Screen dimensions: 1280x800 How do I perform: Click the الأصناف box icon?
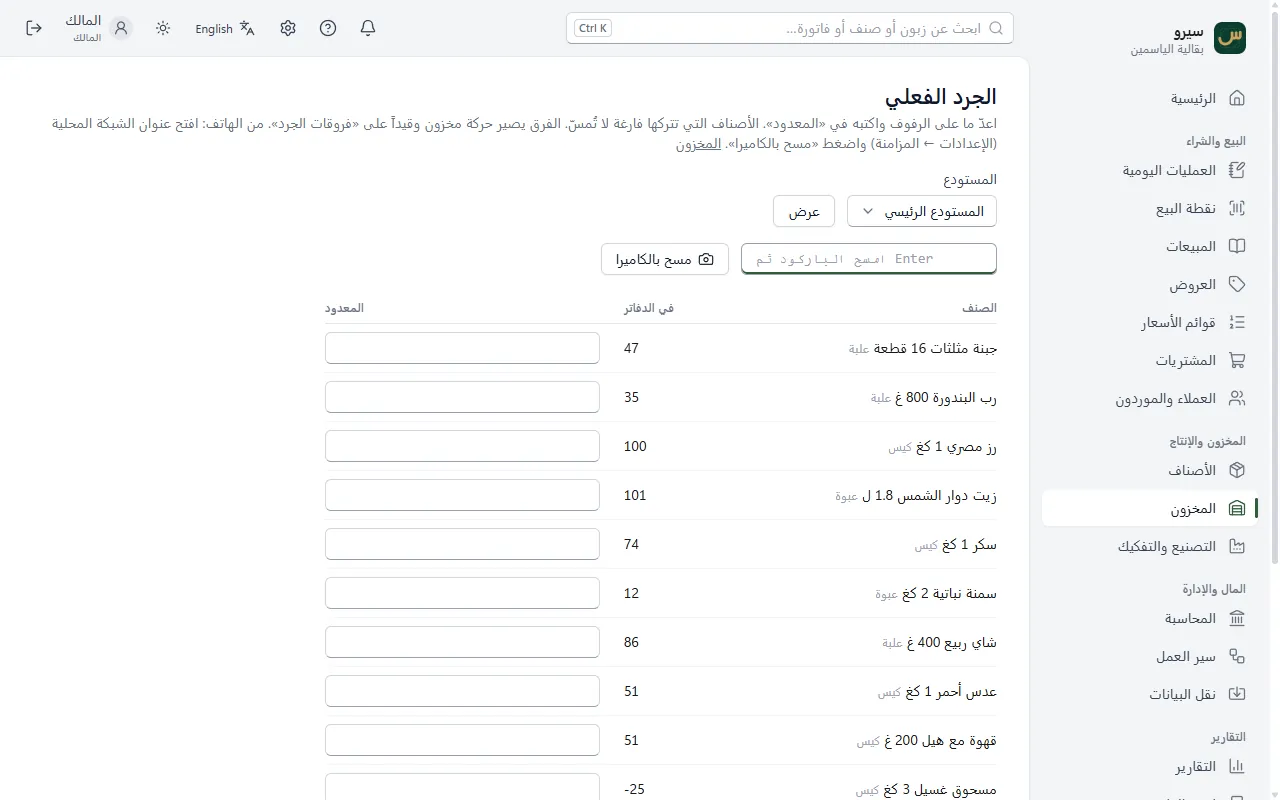click(x=1237, y=470)
